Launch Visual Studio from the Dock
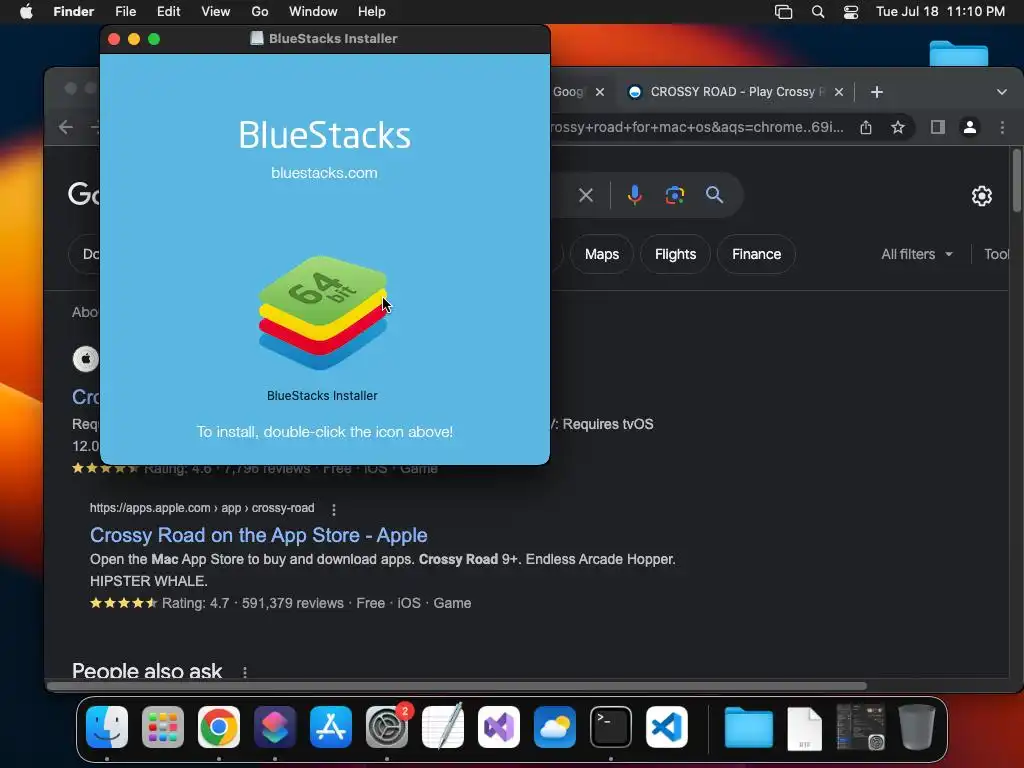Viewport: 1024px width, 768px height. point(499,726)
